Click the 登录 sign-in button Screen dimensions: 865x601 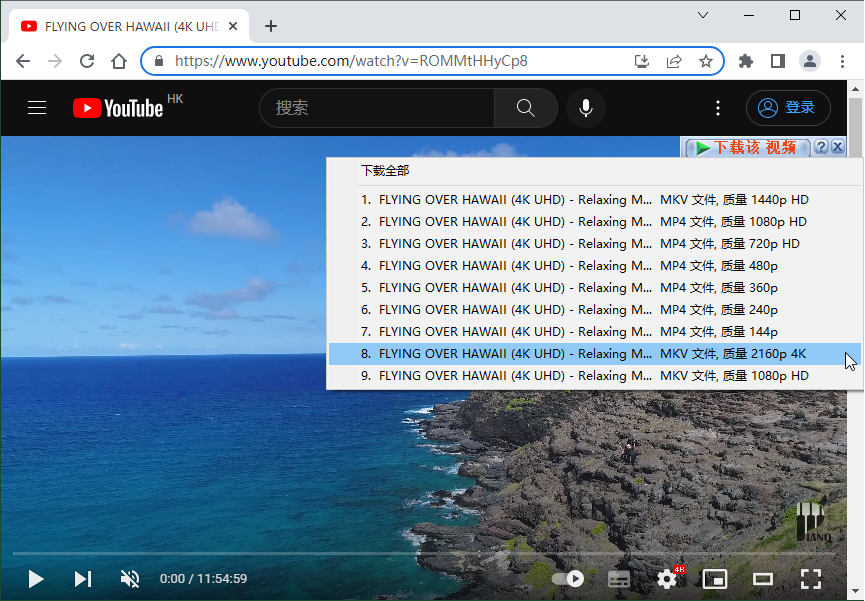pyautogui.click(x=788, y=108)
